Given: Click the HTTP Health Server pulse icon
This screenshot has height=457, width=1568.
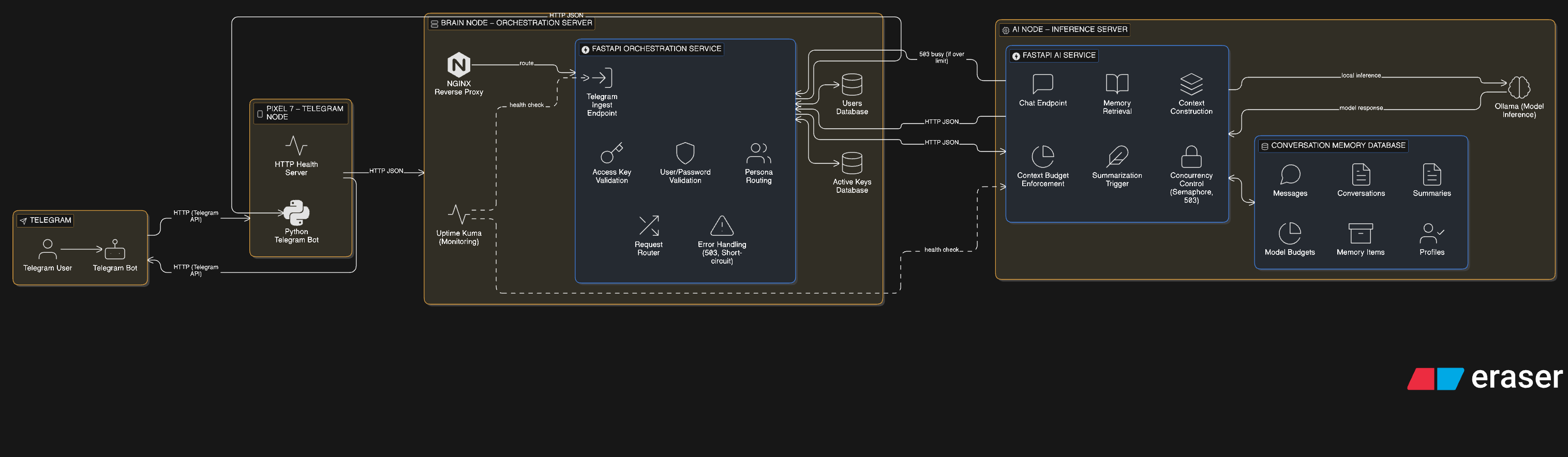Looking at the screenshot, I should pyautogui.click(x=296, y=146).
